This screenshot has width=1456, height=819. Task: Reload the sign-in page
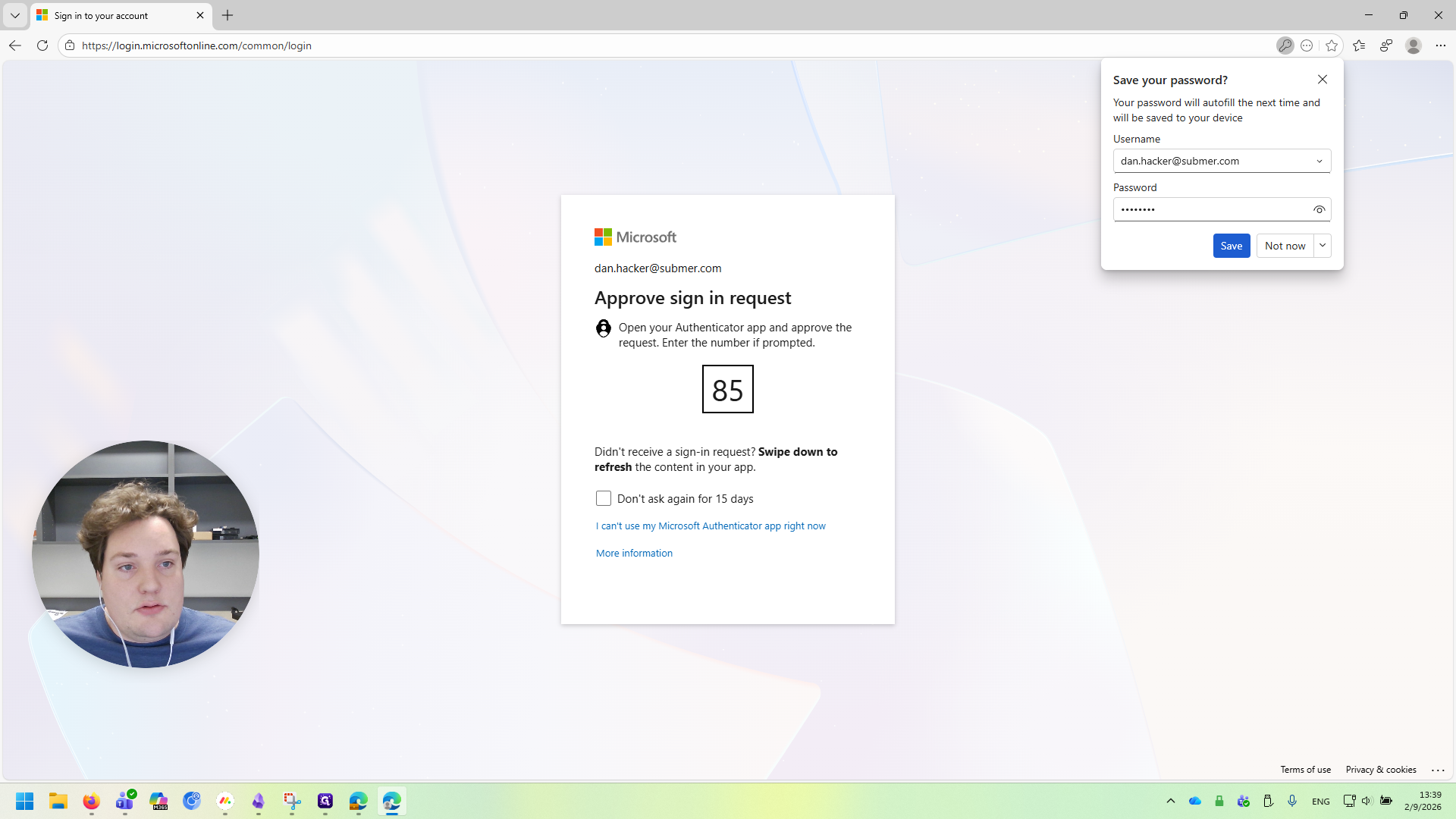(42, 45)
